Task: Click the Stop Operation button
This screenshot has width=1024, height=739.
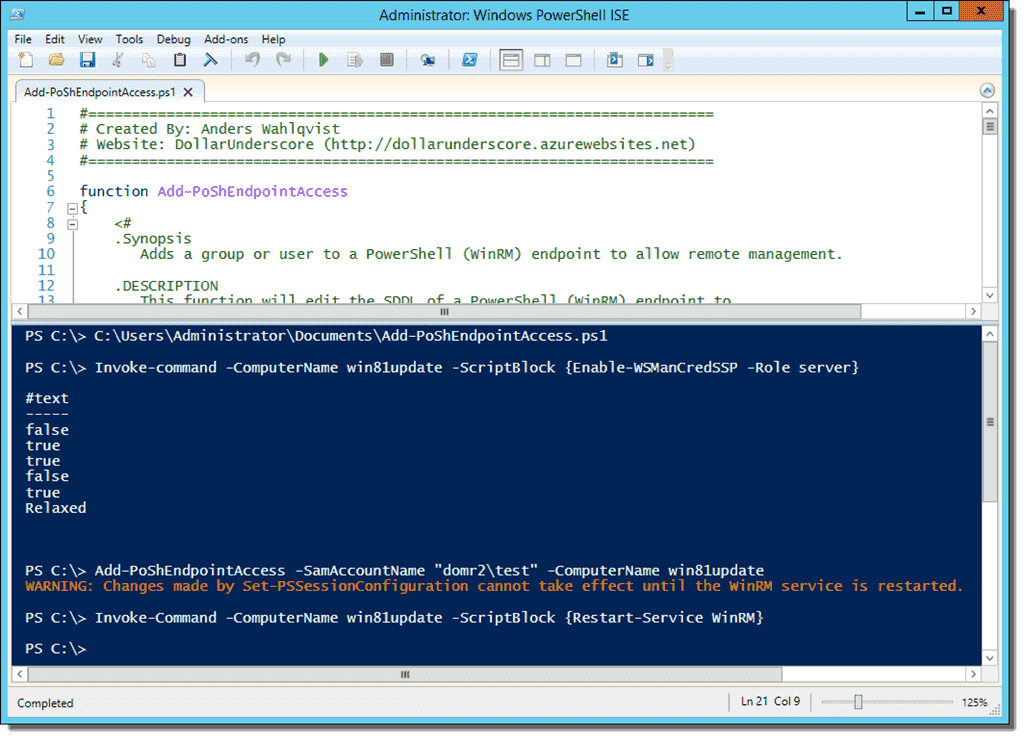Action: coord(387,60)
